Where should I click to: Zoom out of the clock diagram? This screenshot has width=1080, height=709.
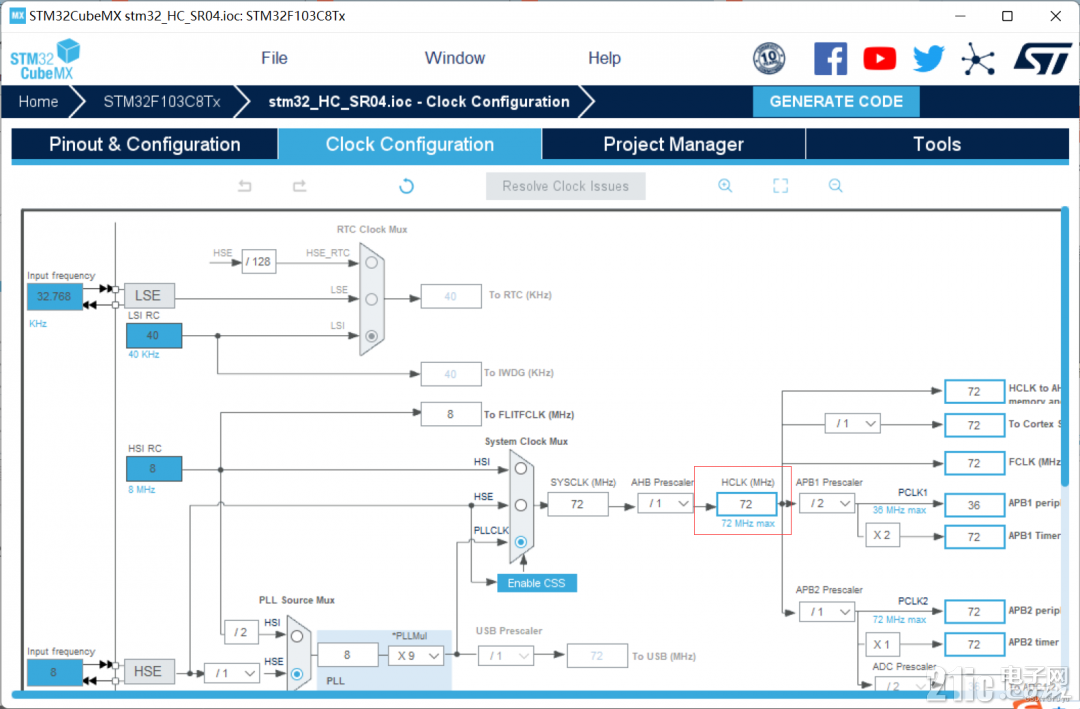(835, 186)
